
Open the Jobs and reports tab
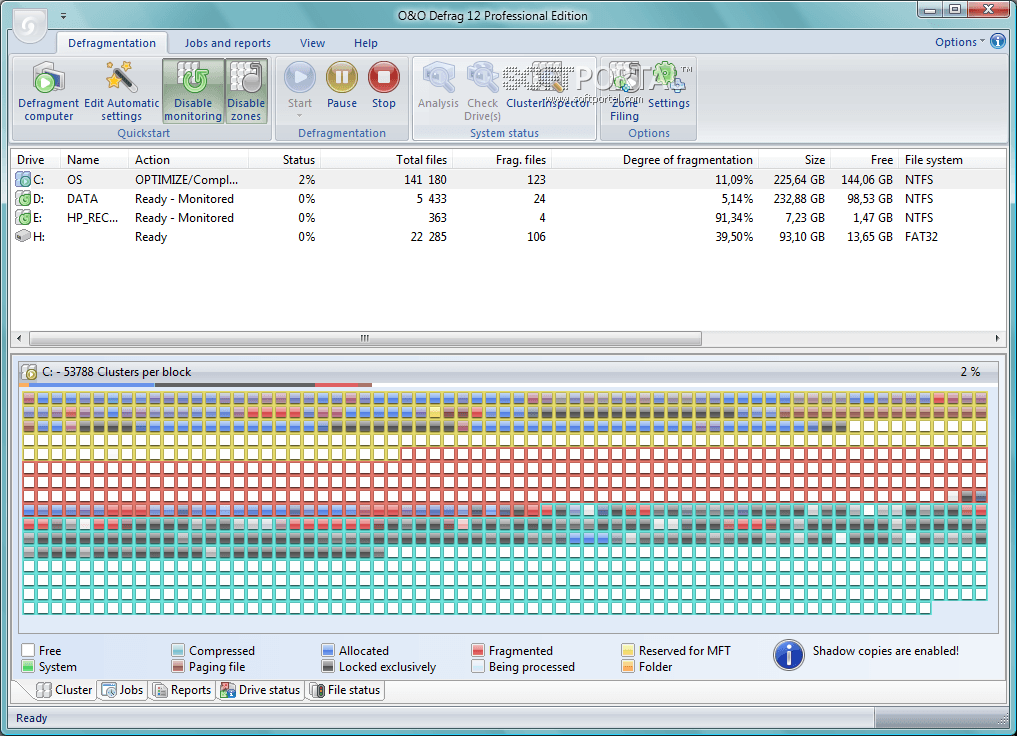pyautogui.click(x=228, y=43)
